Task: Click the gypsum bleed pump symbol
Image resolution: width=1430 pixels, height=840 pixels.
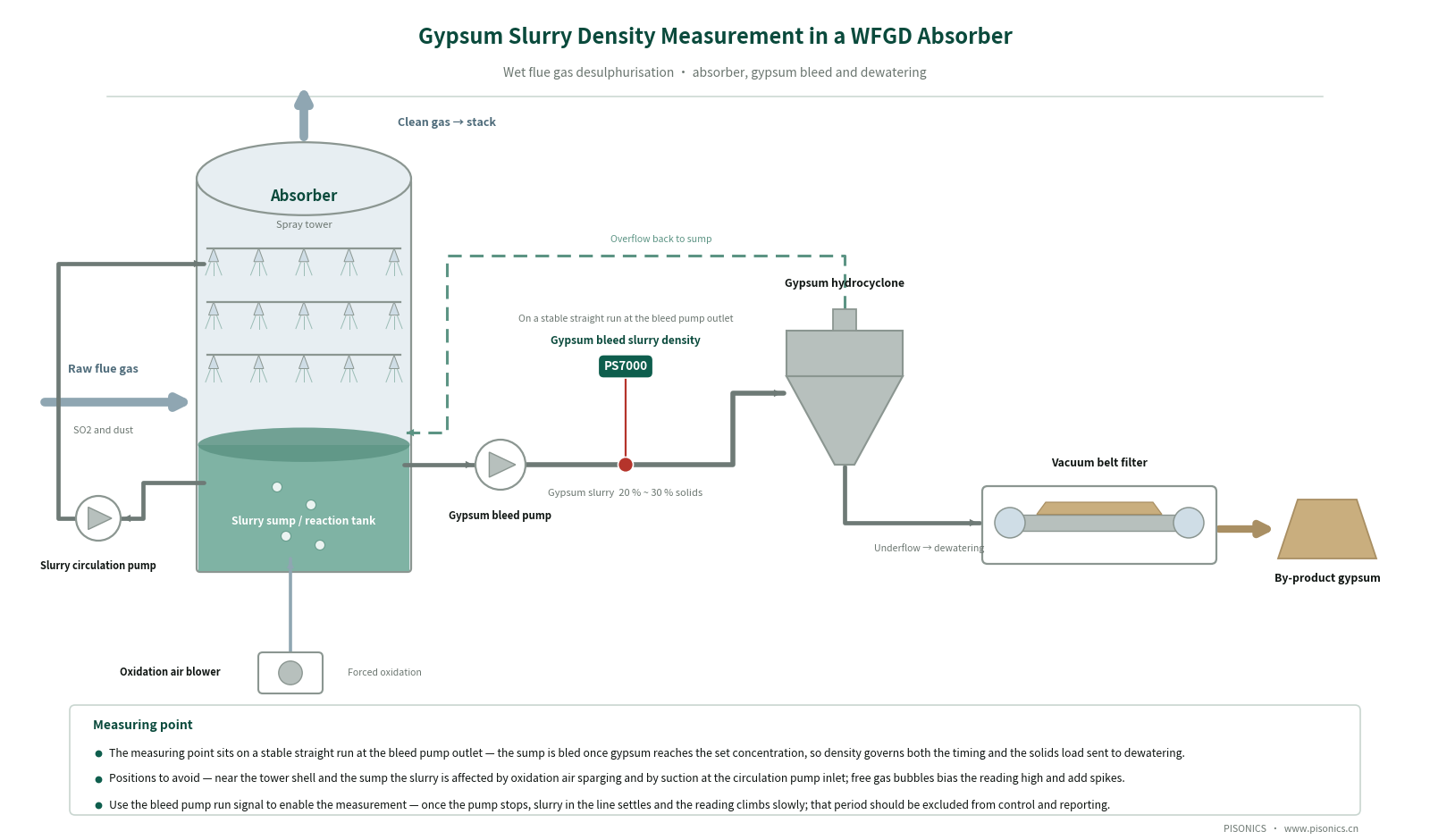Action: (500, 465)
